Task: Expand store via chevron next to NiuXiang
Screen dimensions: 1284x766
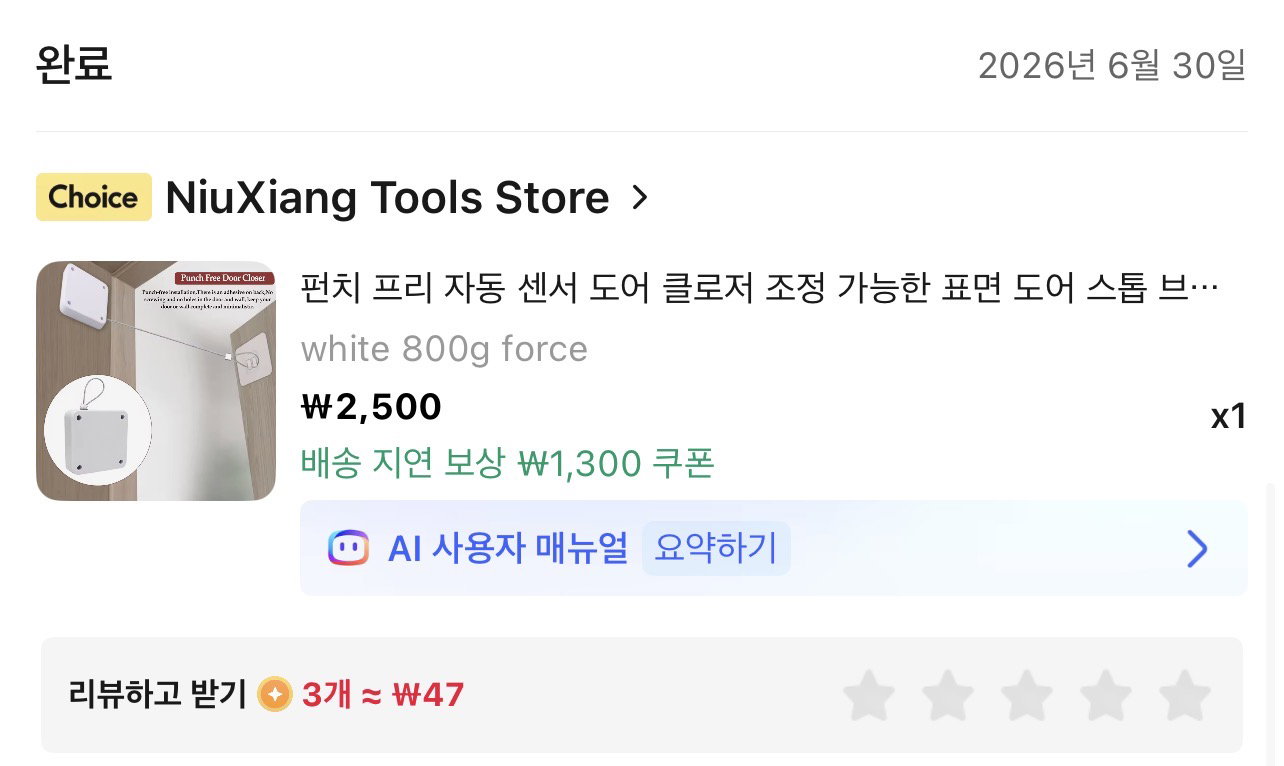Action: (640, 198)
